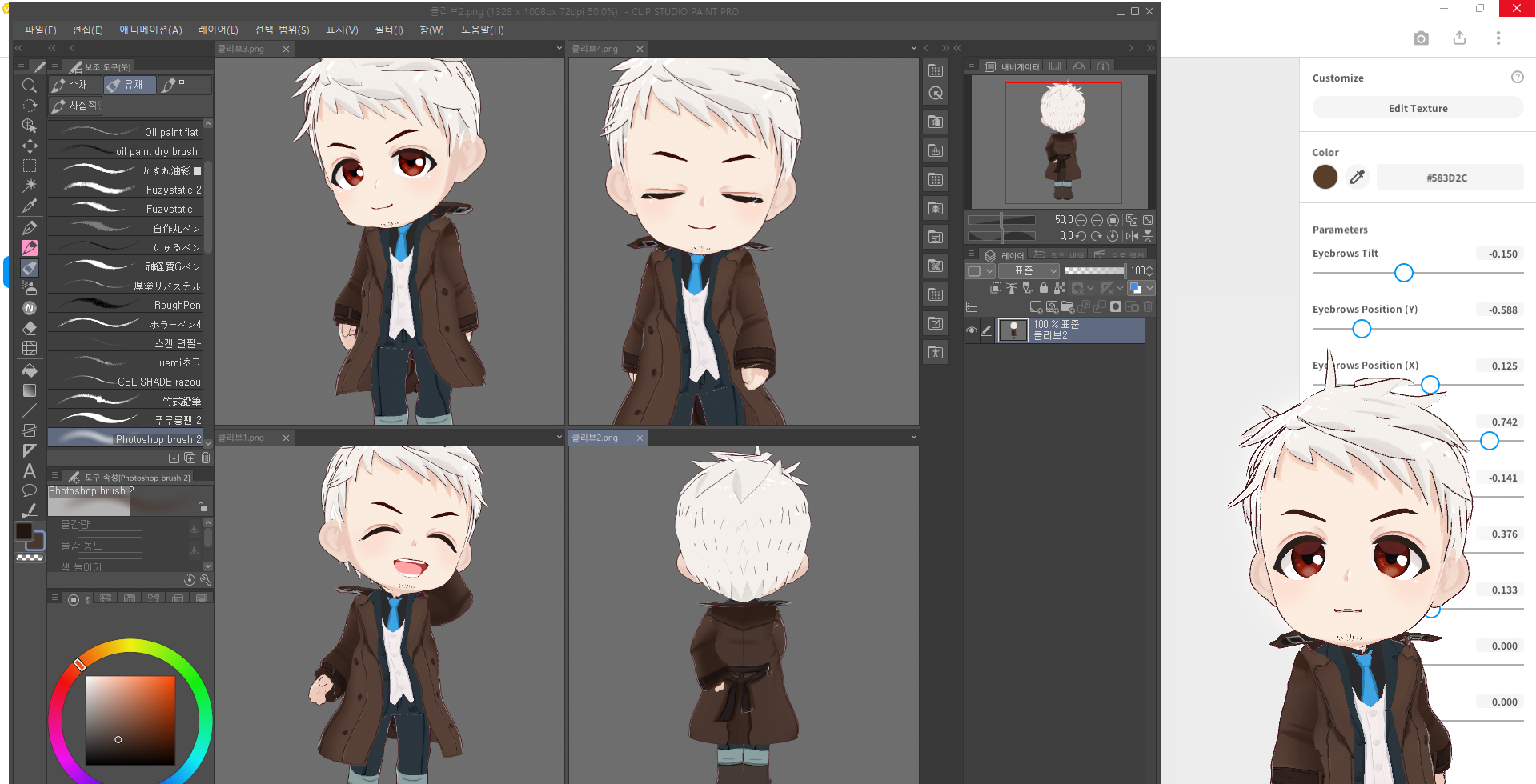
Task: Open the Navigator panel hamburger menu
Action: tap(971, 65)
